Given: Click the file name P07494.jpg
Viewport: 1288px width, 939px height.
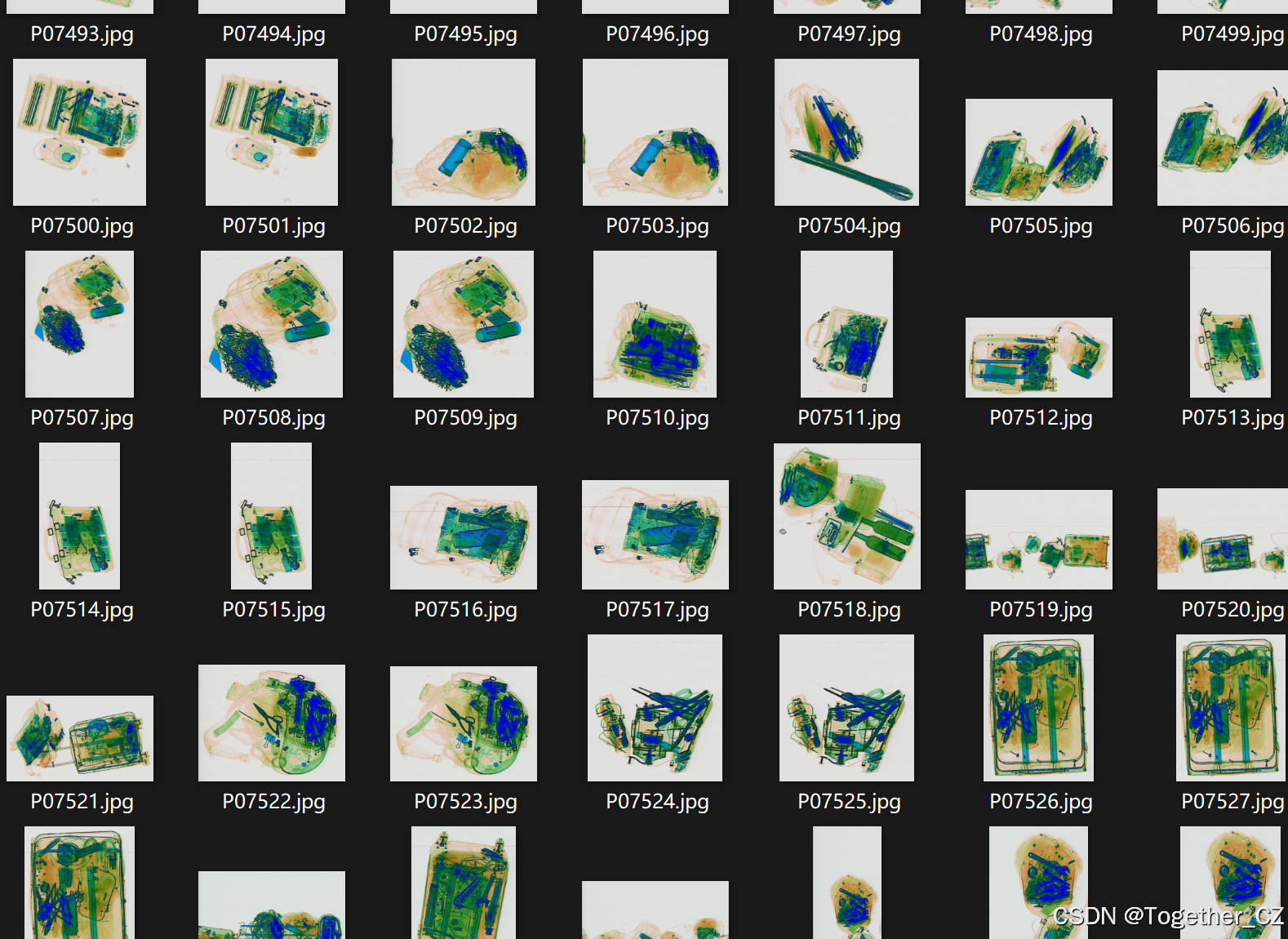Looking at the screenshot, I should [273, 34].
